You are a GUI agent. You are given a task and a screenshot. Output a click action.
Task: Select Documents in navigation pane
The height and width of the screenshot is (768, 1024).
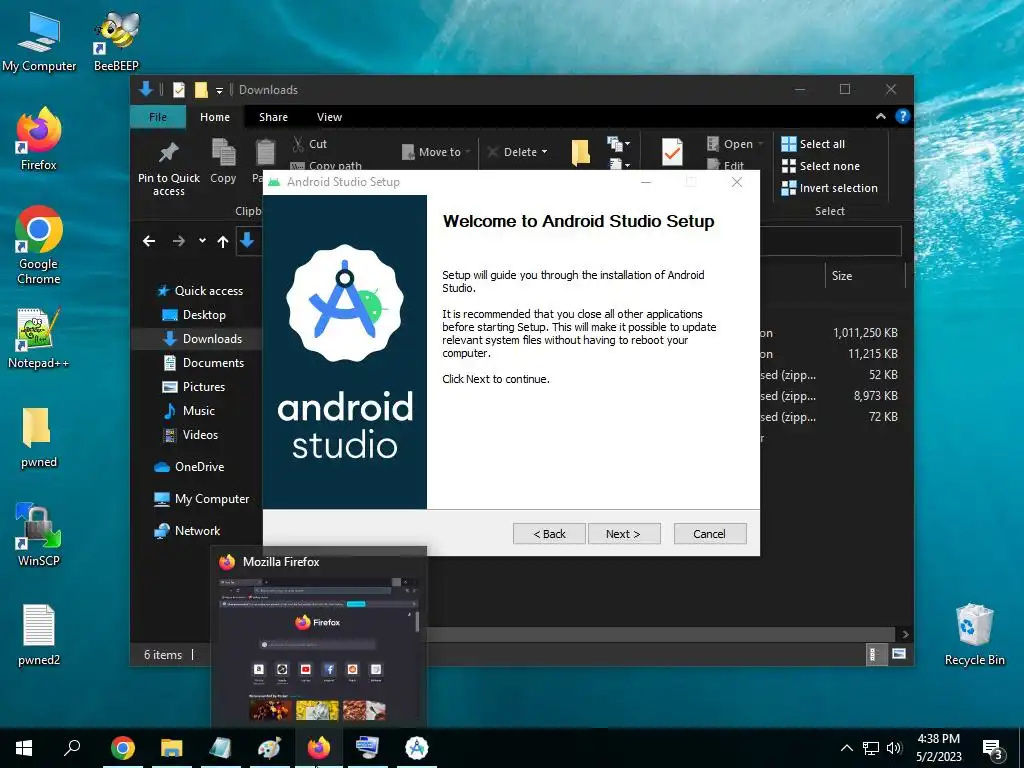204,362
